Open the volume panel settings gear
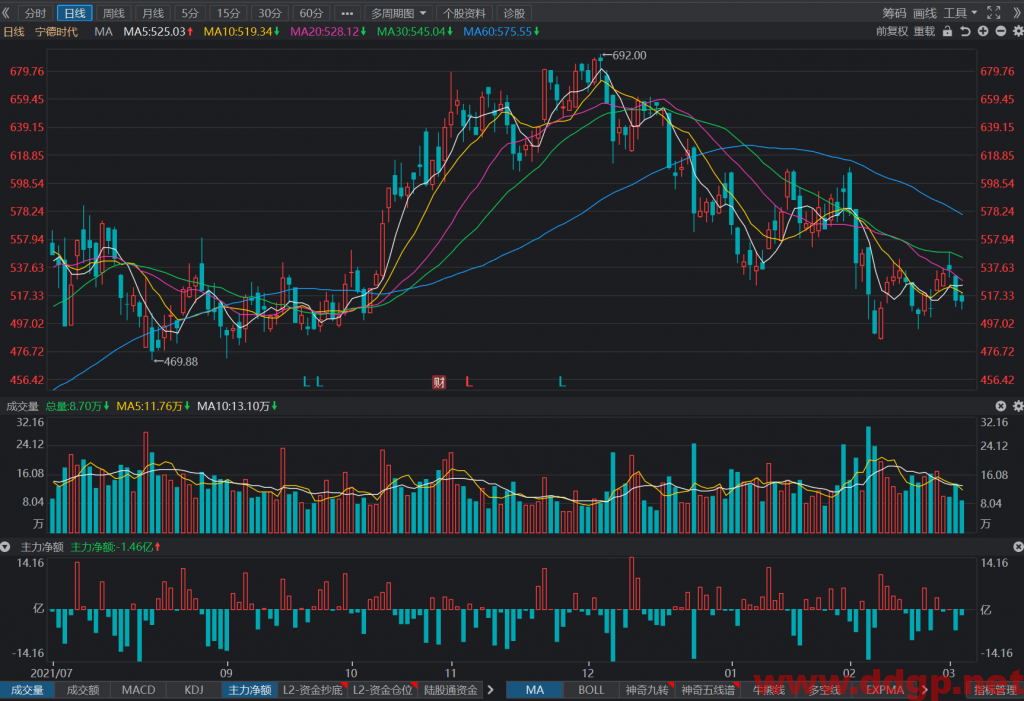The height and width of the screenshot is (701, 1024). pos(1017,406)
